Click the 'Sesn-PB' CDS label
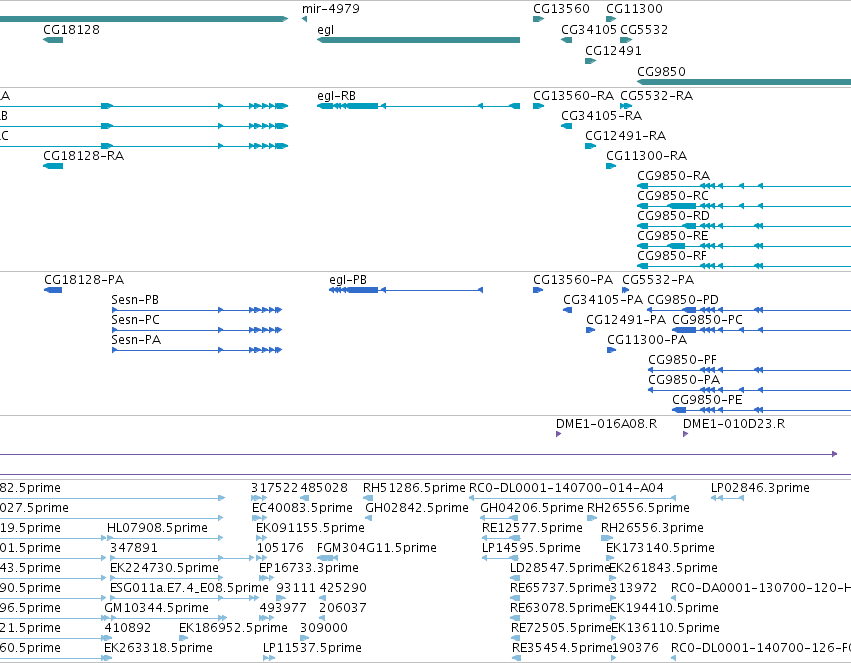 coord(135,301)
